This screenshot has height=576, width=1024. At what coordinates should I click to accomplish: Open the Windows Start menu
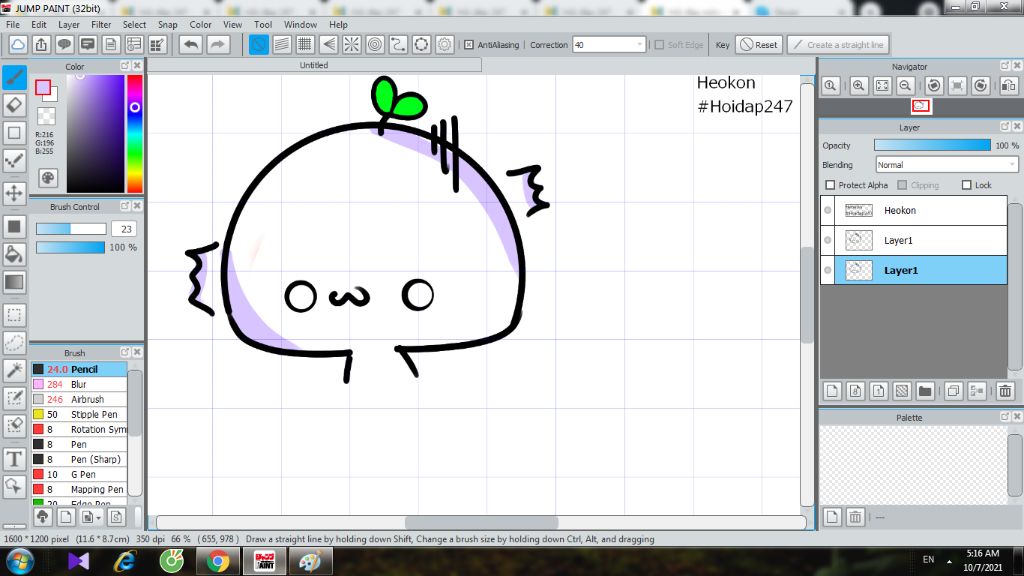click(20, 562)
